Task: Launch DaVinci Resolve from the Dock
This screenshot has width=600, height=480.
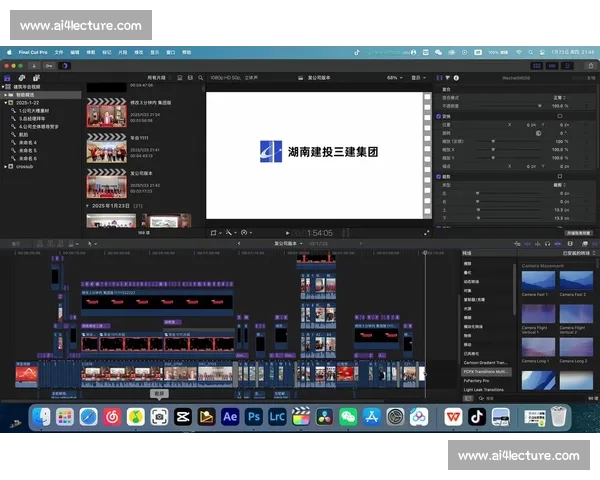Action: click(x=324, y=416)
